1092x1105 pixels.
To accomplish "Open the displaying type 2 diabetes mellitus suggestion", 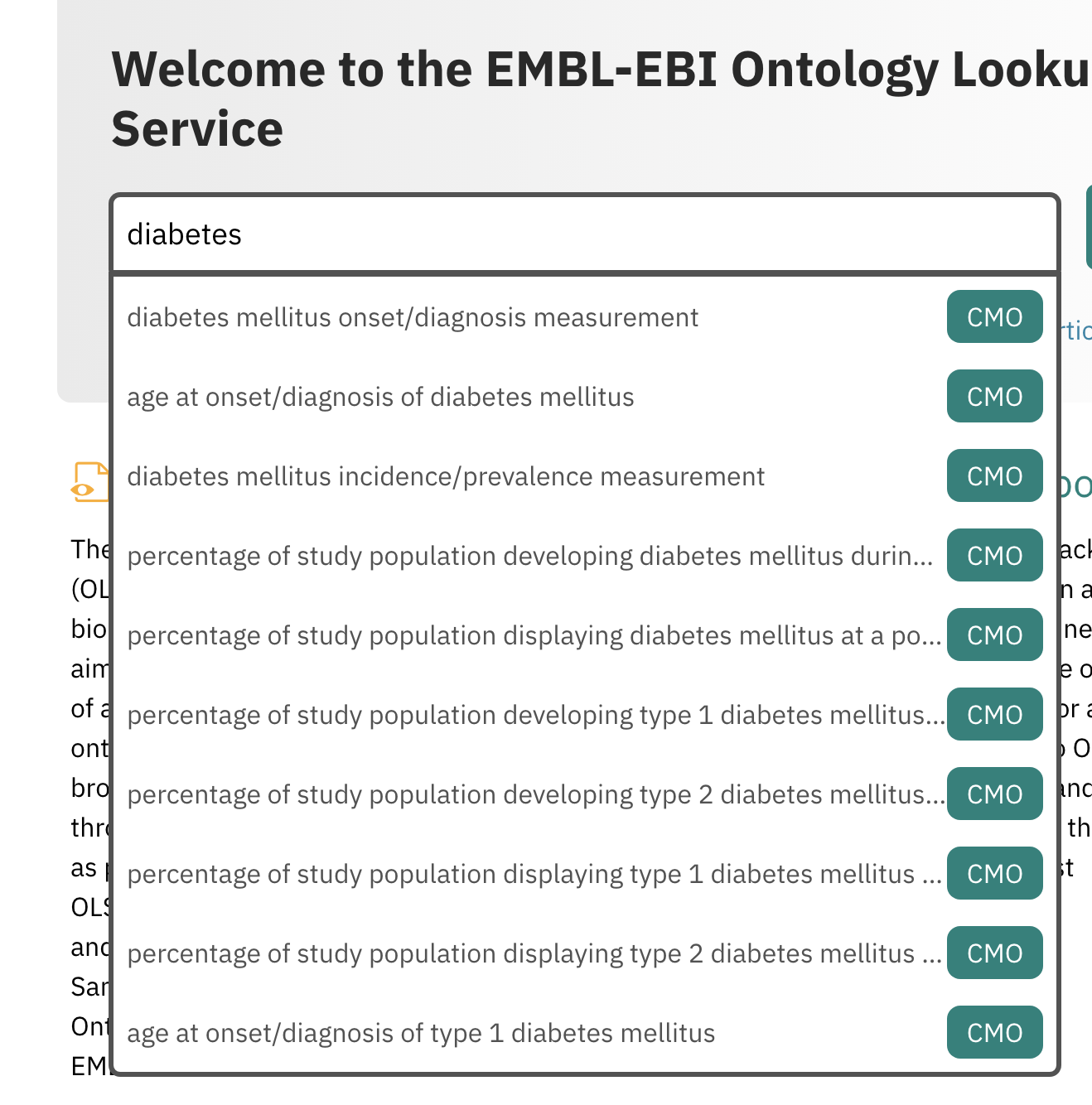I will click(x=534, y=953).
